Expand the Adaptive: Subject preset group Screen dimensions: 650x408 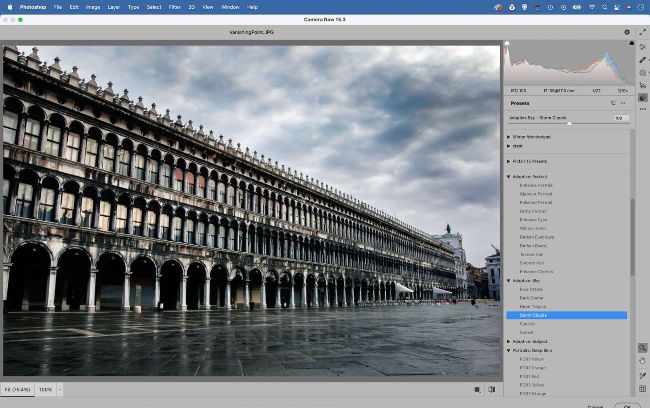tap(508, 341)
